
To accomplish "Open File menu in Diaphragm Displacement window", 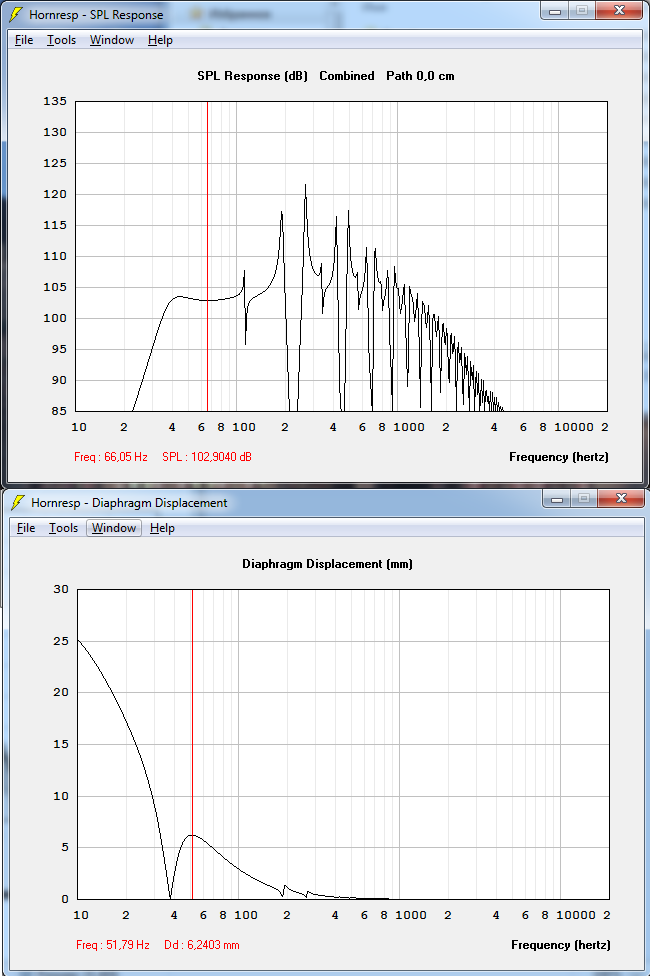I will tap(26, 528).
